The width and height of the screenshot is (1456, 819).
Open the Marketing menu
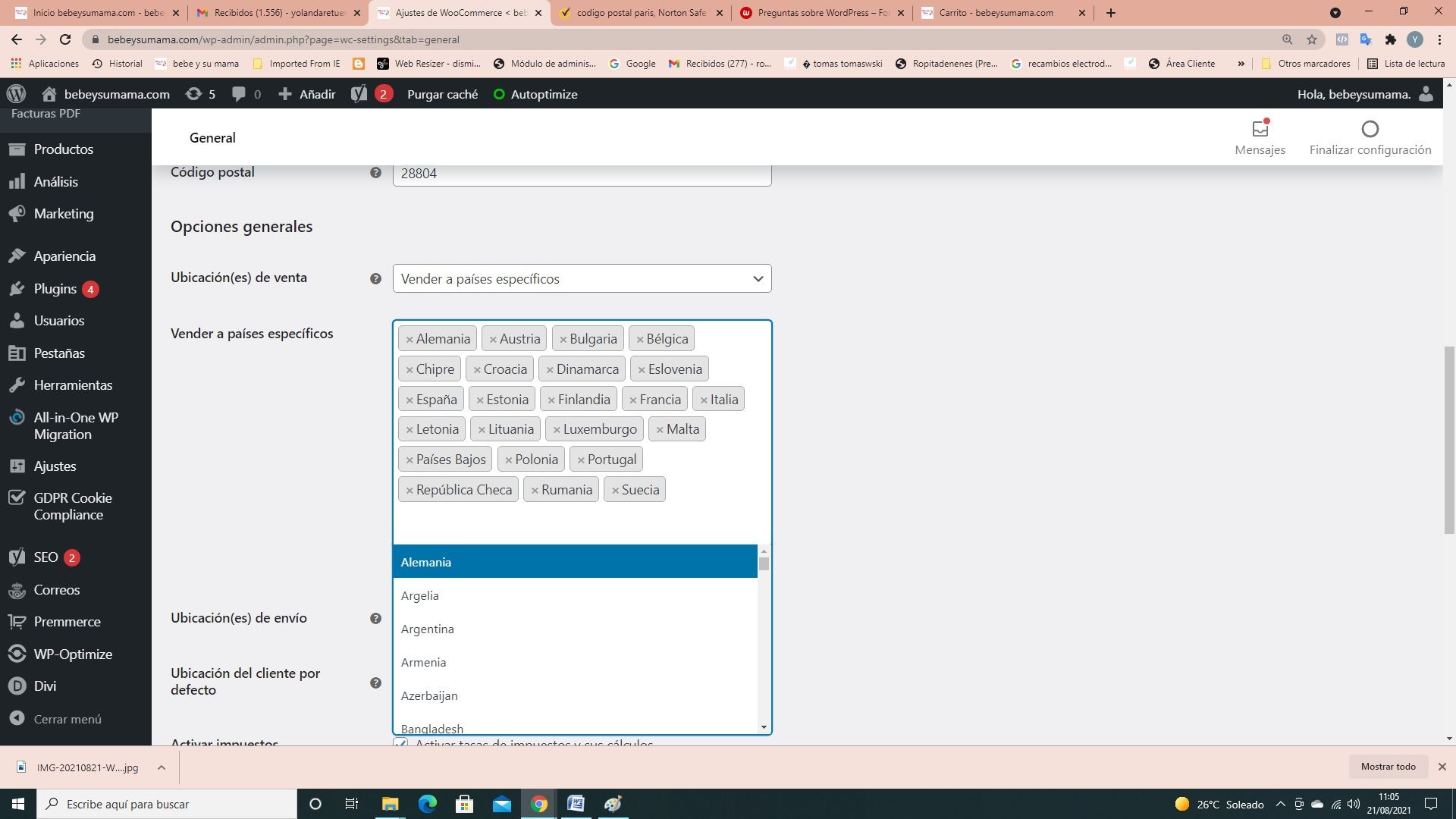(64, 214)
